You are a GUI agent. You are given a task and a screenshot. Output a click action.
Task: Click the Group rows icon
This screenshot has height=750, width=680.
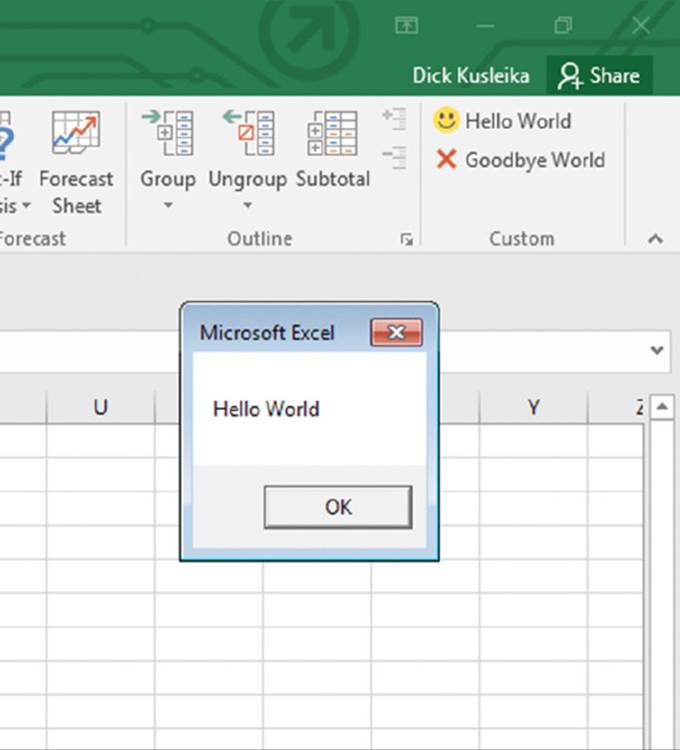[x=168, y=133]
